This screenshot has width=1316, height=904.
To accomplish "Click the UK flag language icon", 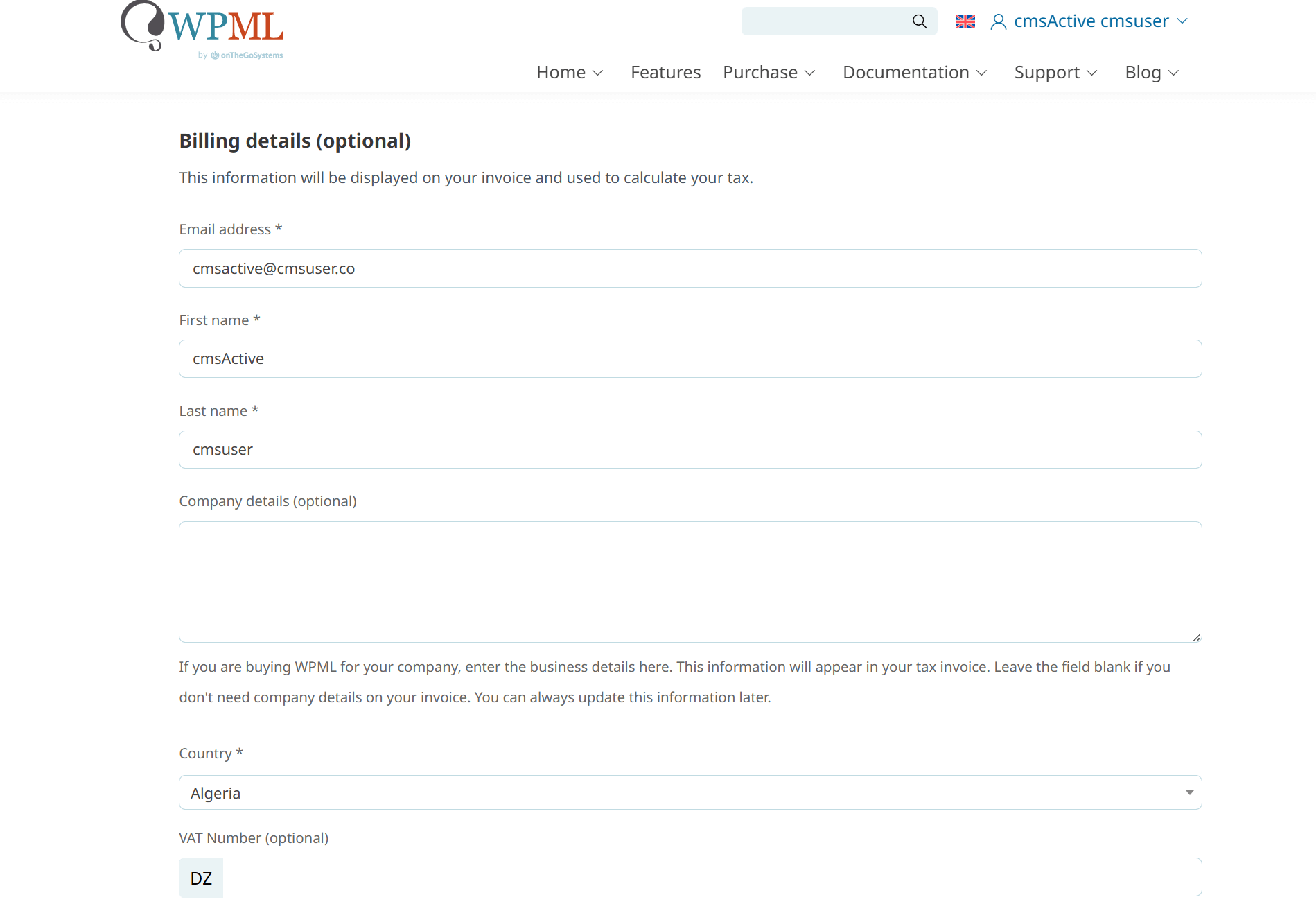I will pos(965,22).
